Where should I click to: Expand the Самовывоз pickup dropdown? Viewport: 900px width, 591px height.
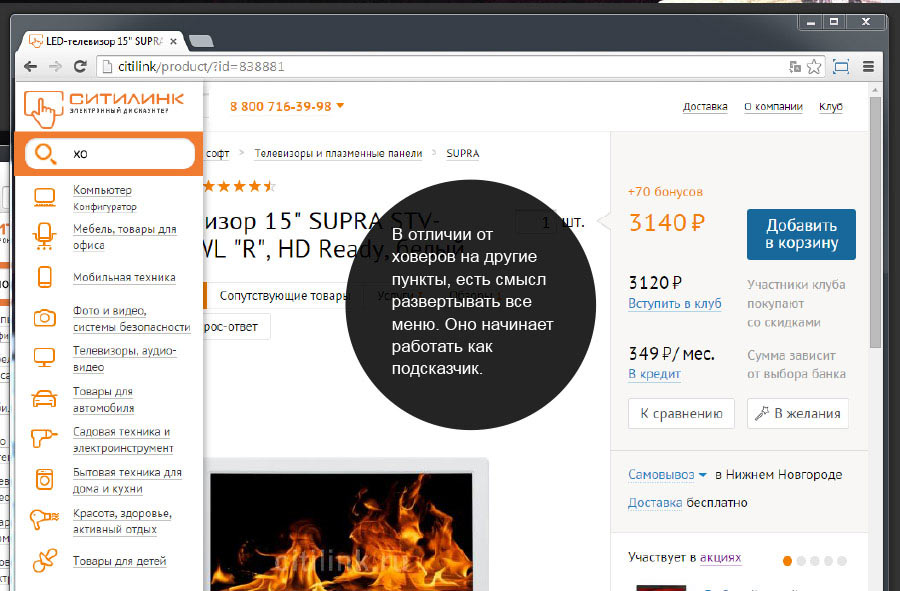tap(703, 475)
